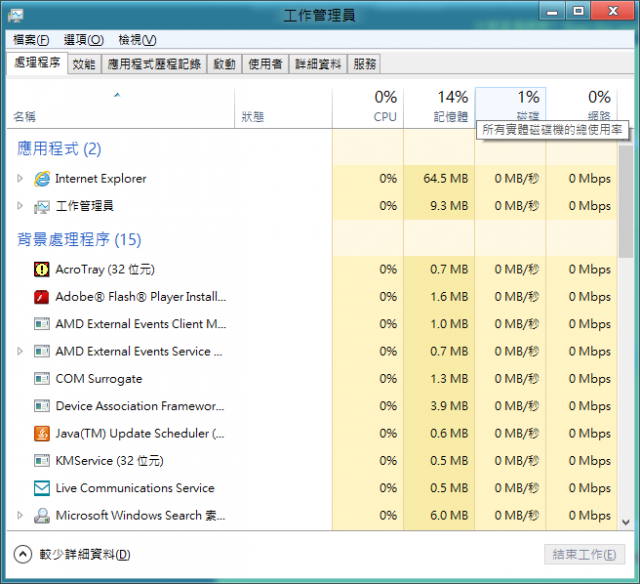Click the Microsoft Windows Search icon
This screenshot has height=584, width=640.
(x=42, y=515)
